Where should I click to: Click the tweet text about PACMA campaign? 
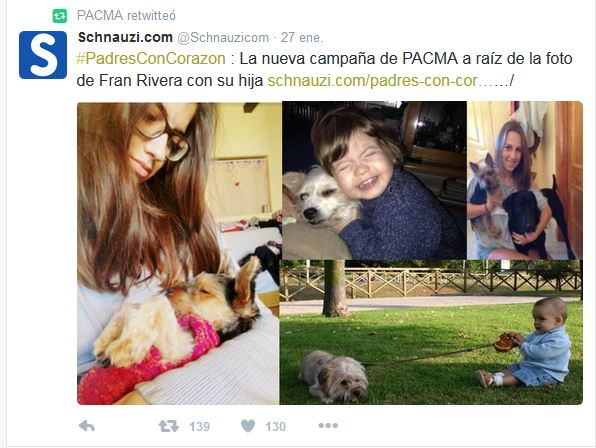(324, 70)
